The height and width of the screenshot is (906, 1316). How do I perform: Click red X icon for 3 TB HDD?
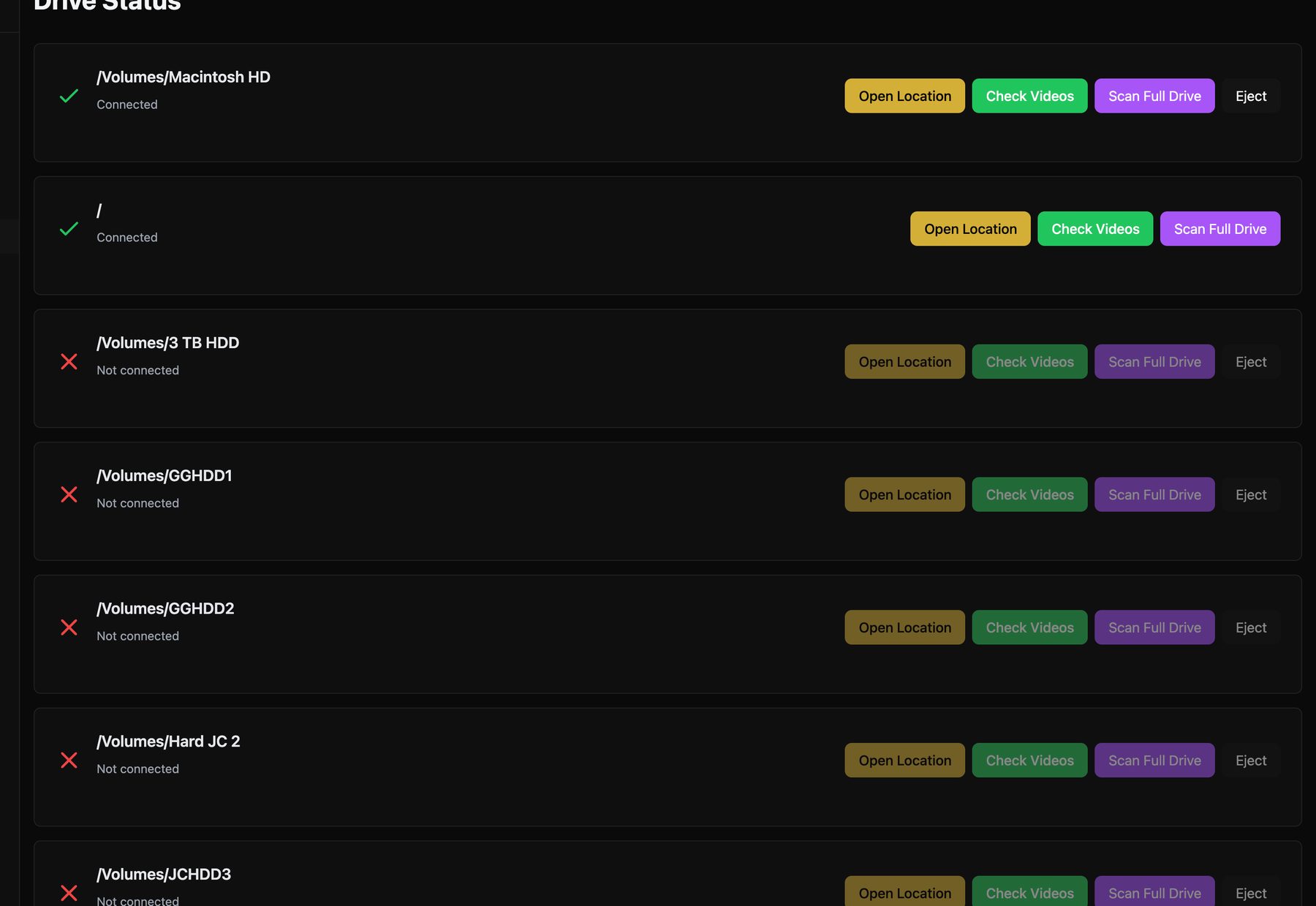(69, 362)
